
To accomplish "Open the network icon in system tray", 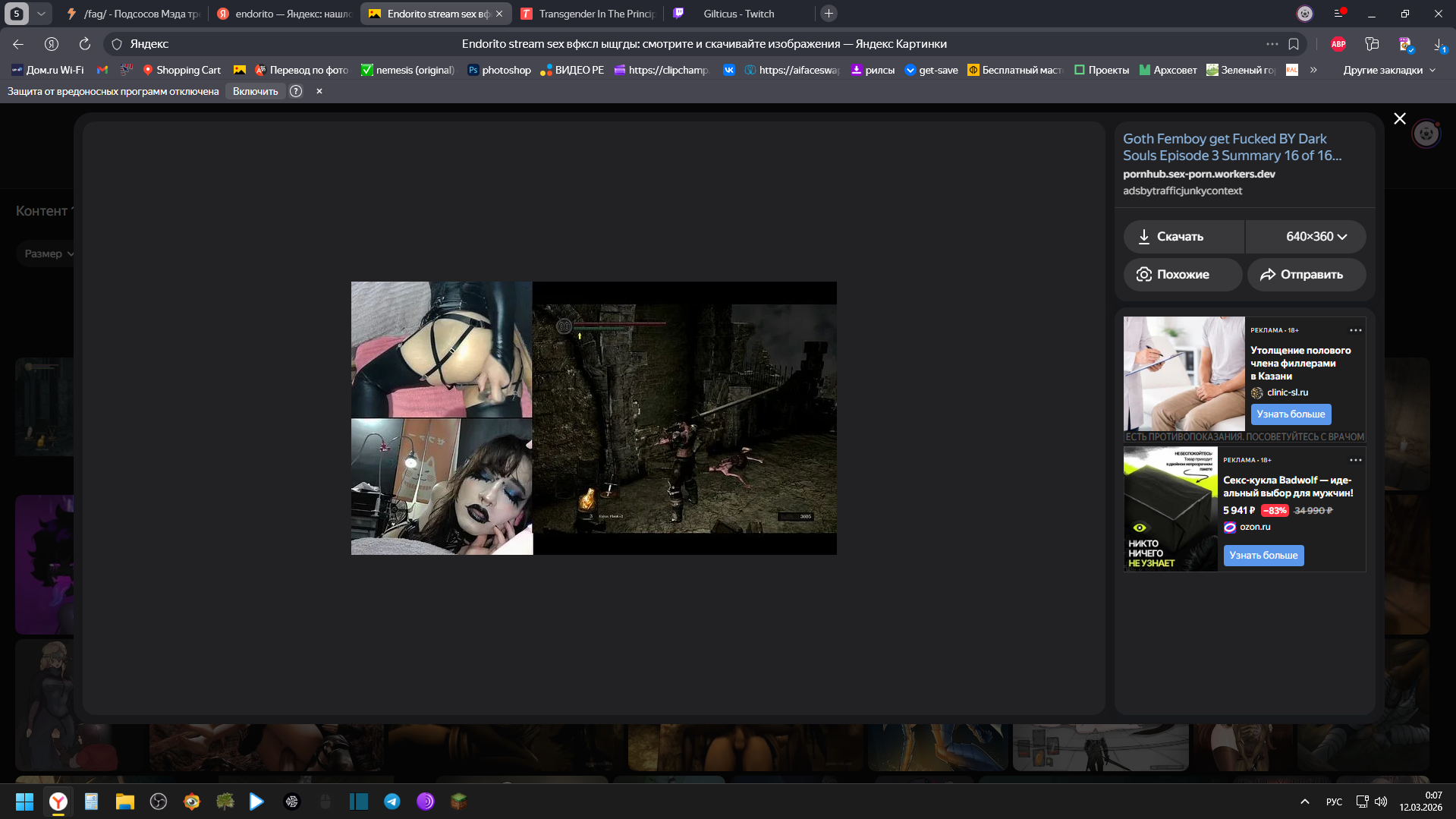I will point(1362,802).
